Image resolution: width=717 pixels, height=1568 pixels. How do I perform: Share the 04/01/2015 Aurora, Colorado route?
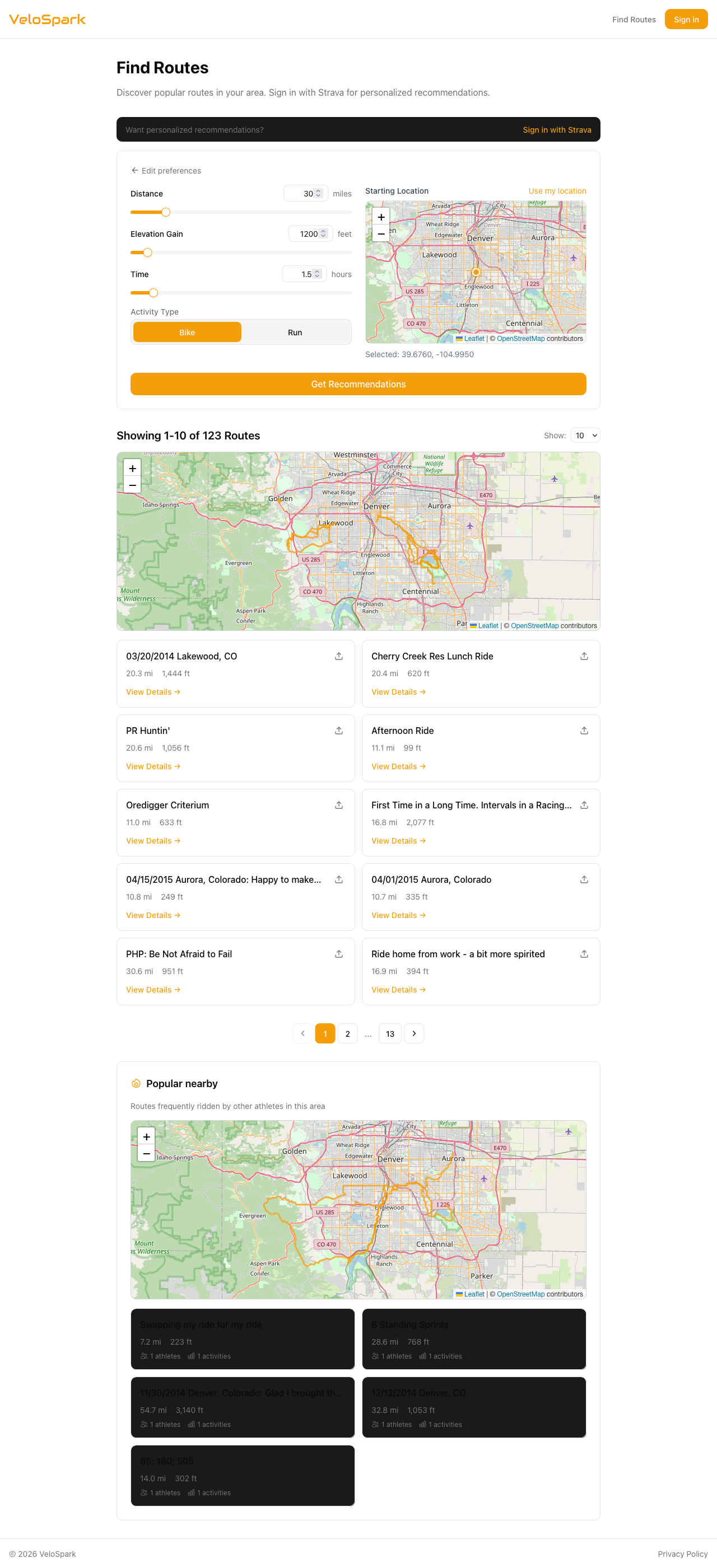[584, 879]
